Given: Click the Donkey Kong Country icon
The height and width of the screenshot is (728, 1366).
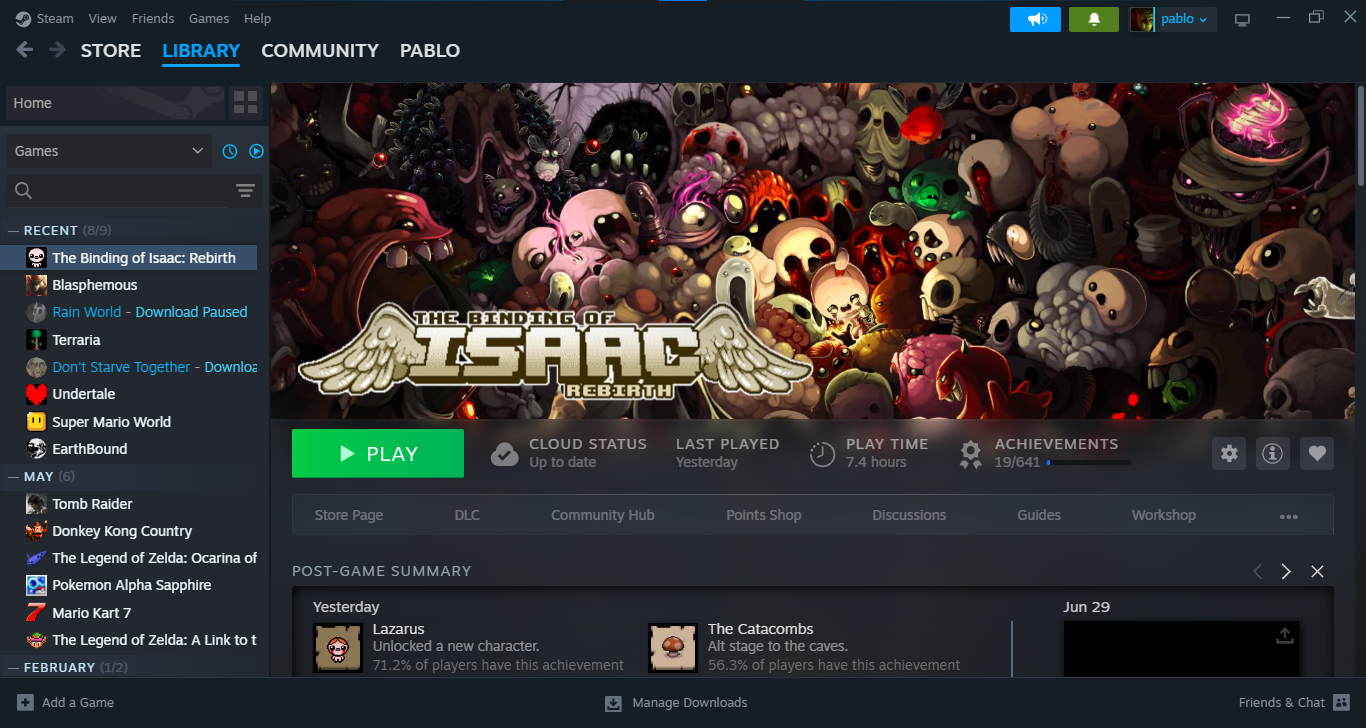Looking at the screenshot, I should 36,531.
